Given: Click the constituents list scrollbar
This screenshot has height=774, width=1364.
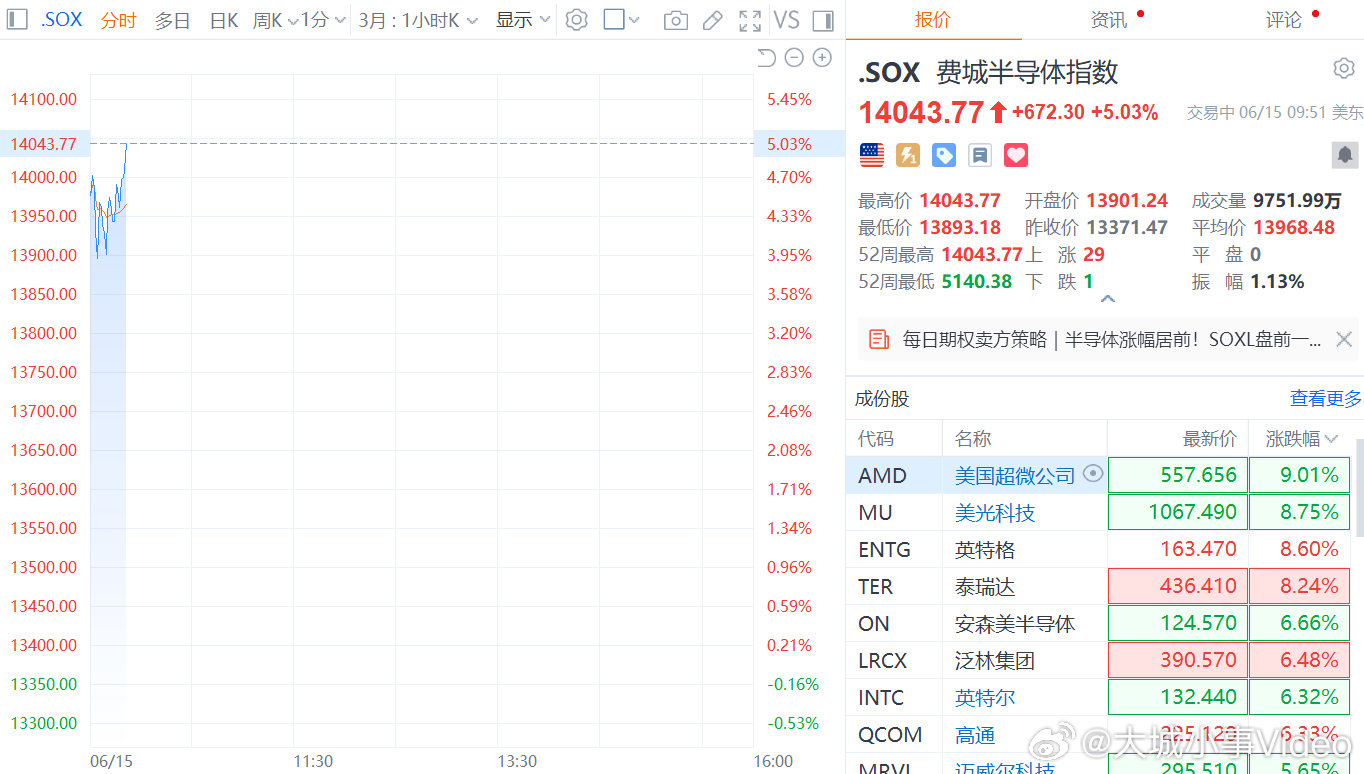Looking at the screenshot, I should (x=1359, y=490).
